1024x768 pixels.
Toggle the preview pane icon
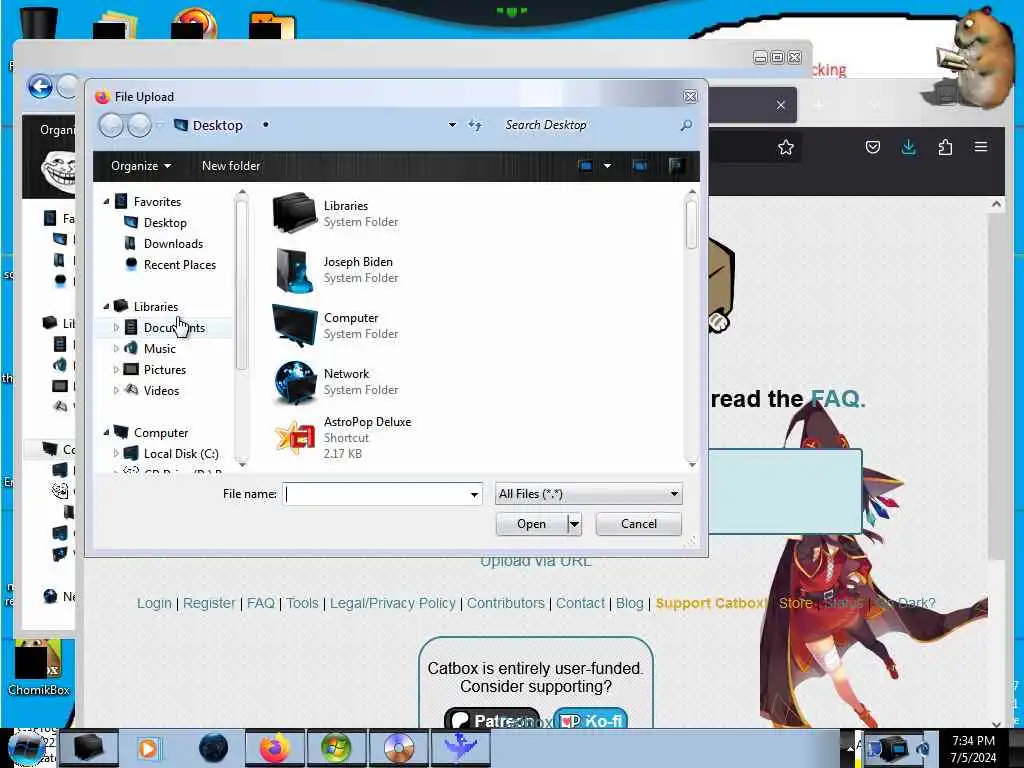[640, 166]
